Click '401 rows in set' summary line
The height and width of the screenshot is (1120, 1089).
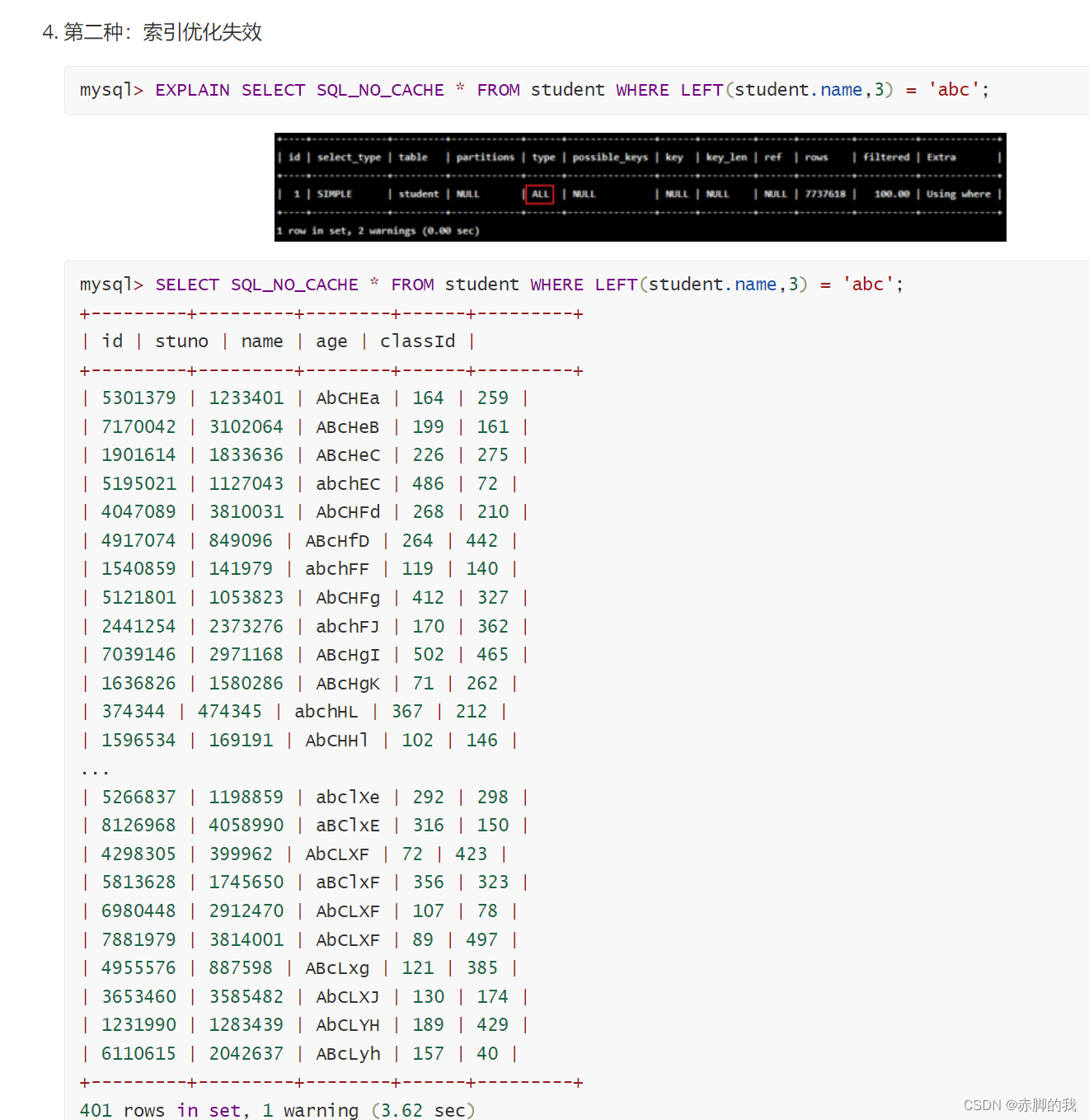click(277, 1110)
